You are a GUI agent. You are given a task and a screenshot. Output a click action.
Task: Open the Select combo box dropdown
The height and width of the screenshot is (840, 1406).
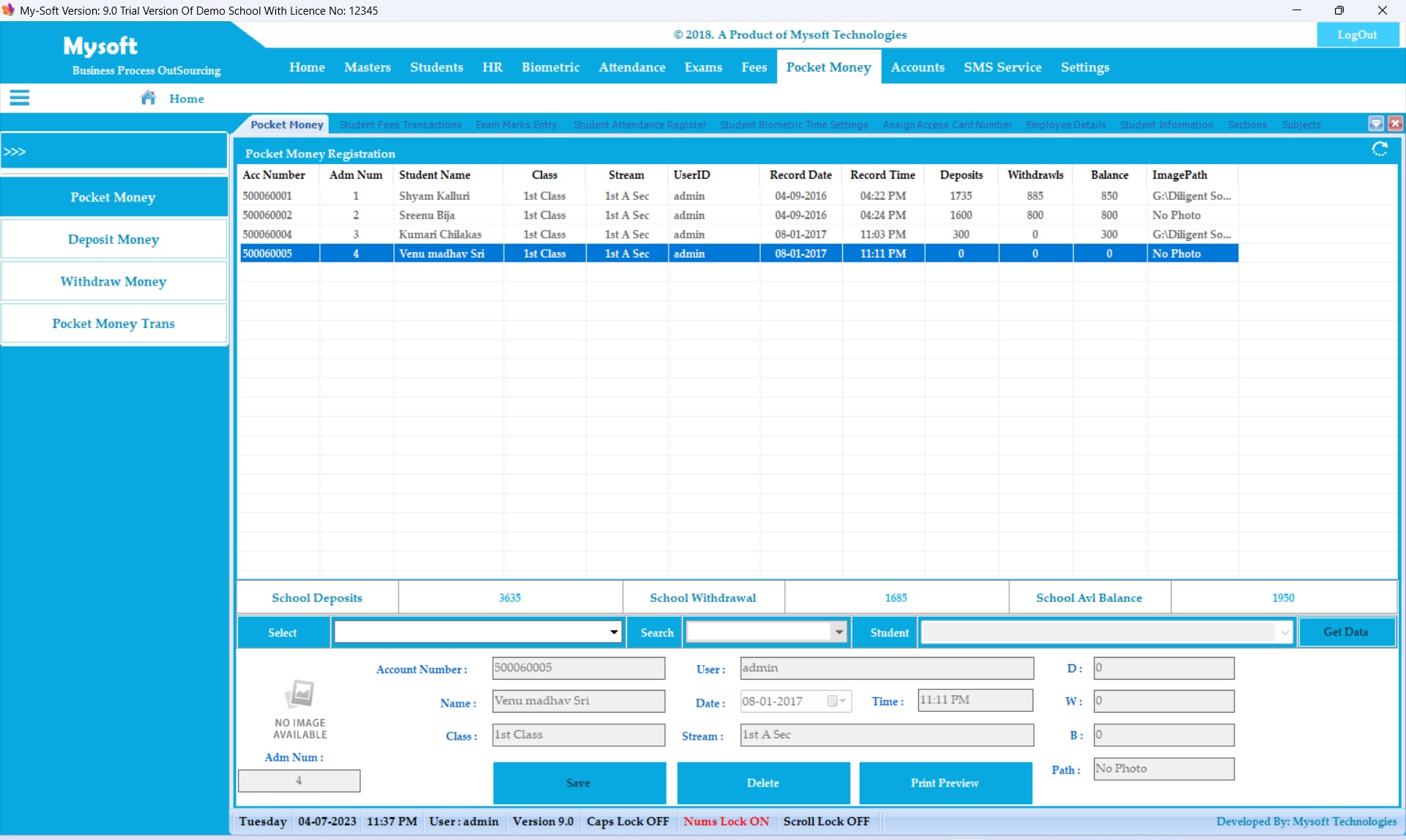614,632
